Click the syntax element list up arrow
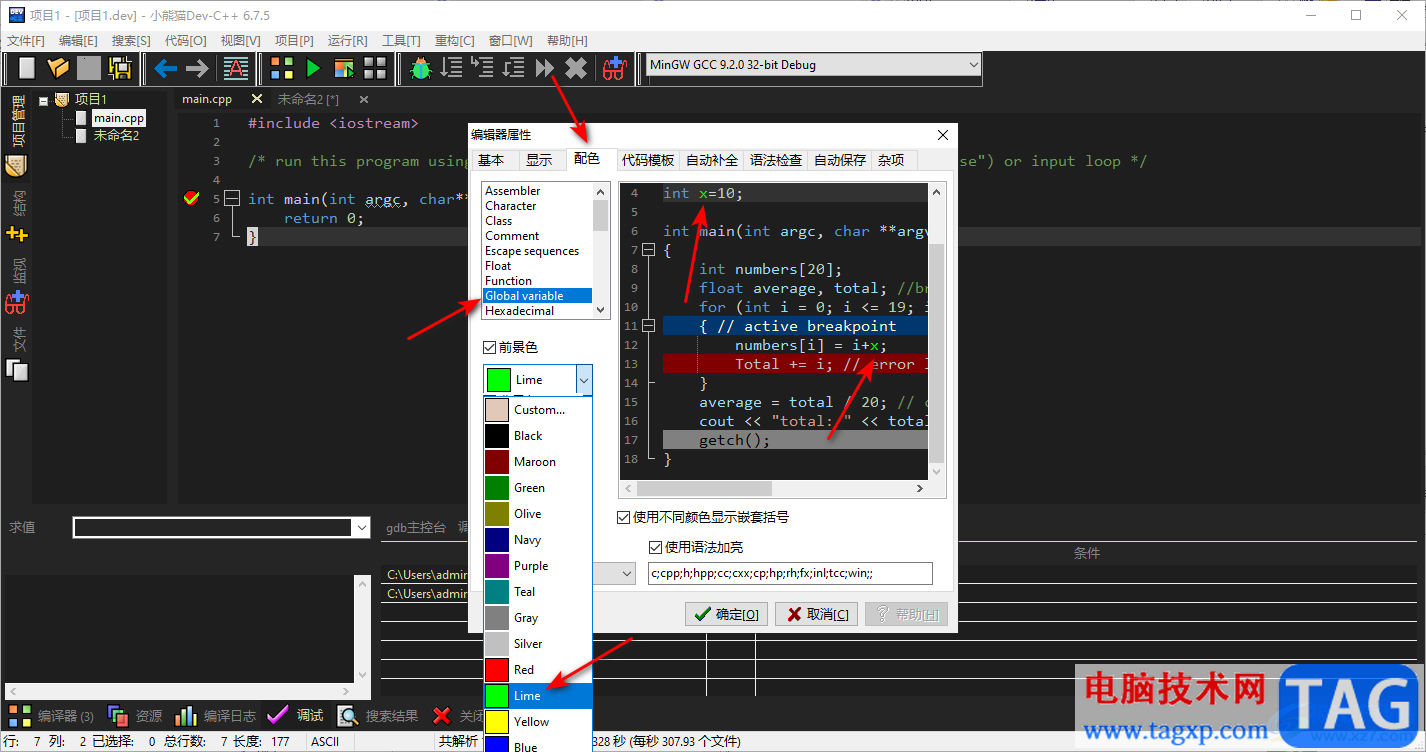The width and height of the screenshot is (1426, 752). [601, 191]
